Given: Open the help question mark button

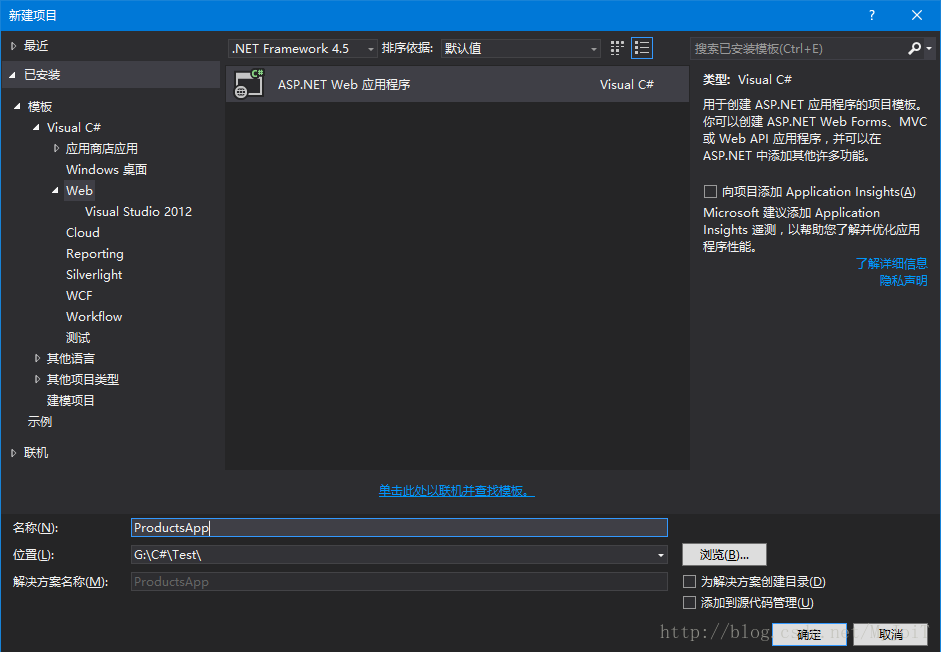Looking at the screenshot, I should coord(872,15).
